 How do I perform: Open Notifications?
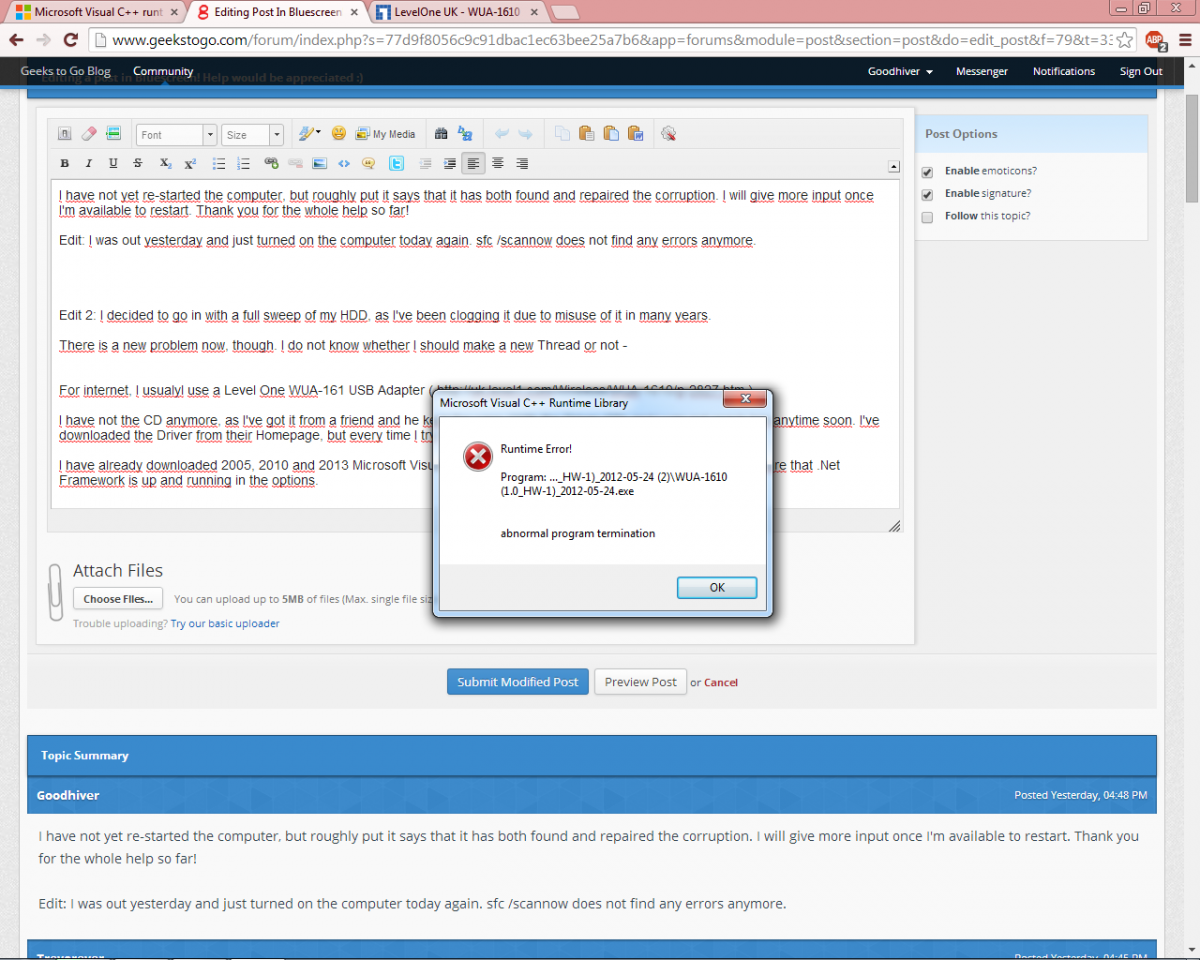(1064, 71)
